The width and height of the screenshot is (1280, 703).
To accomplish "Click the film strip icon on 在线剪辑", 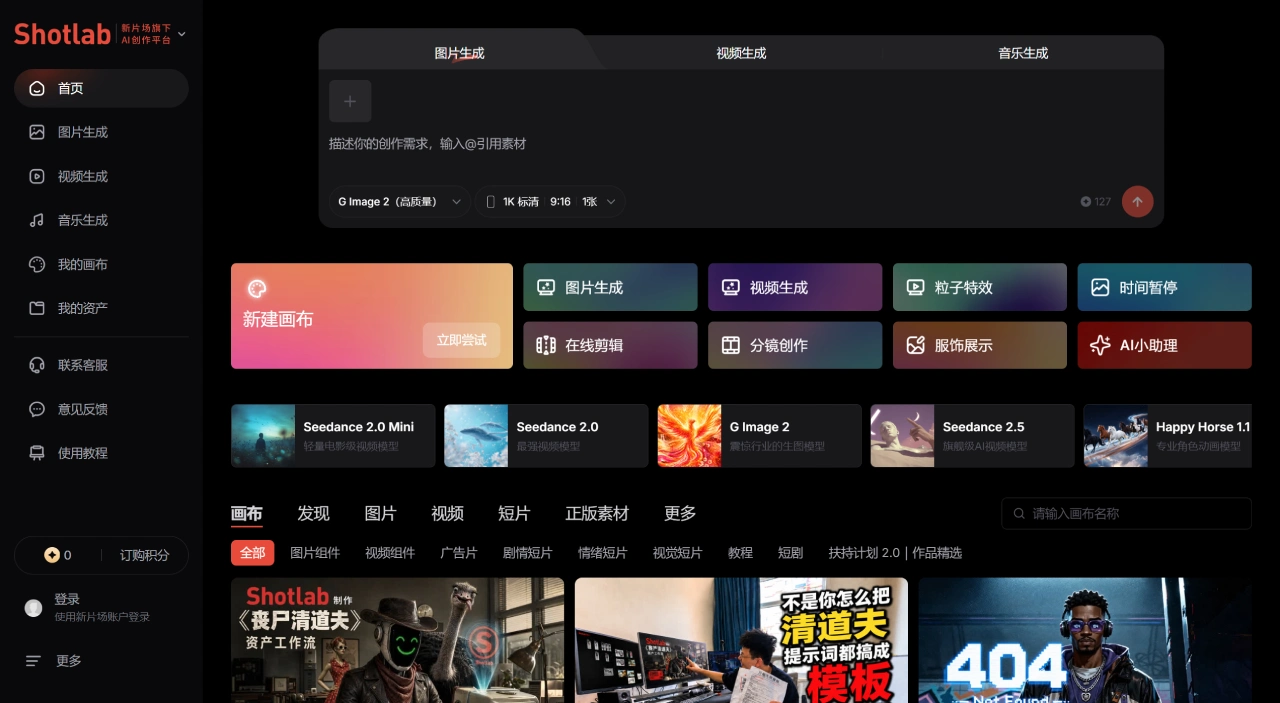I will 546,345.
